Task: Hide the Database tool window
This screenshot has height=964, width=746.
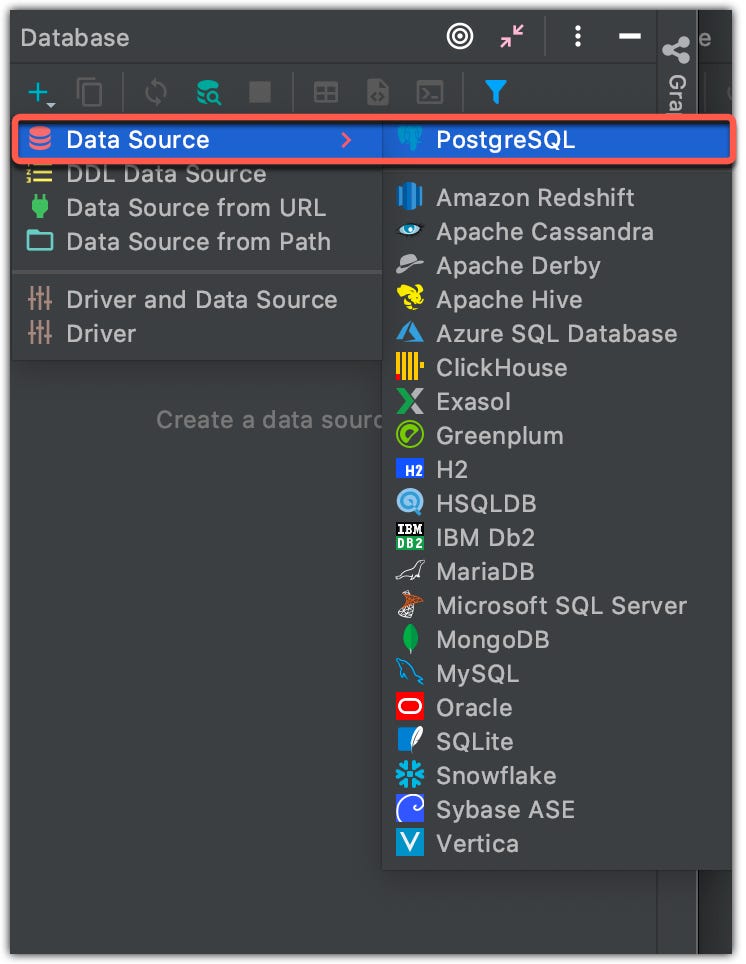Action: pyautogui.click(x=629, y=36)
